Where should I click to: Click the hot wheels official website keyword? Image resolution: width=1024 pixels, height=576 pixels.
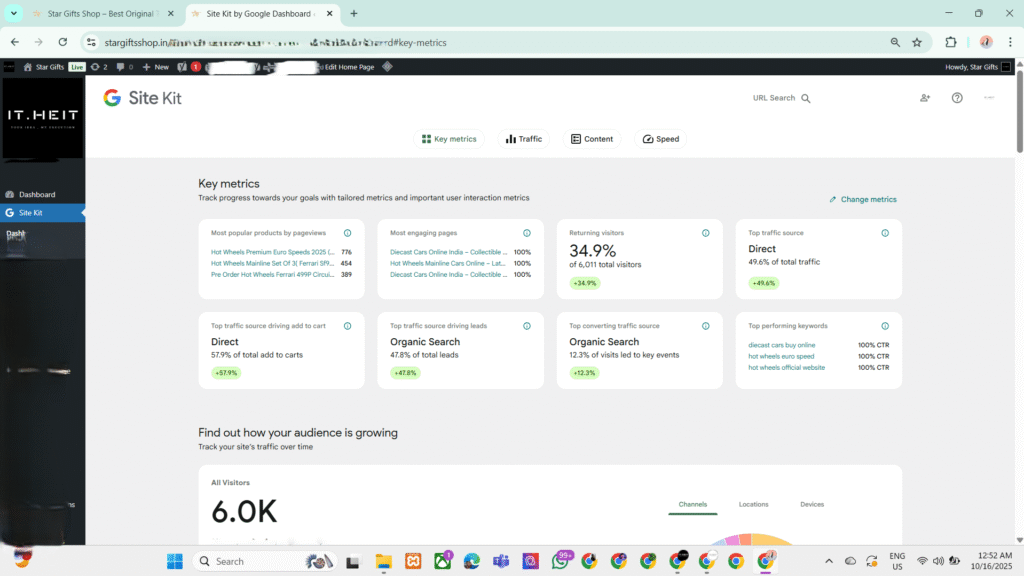[786, 367]
